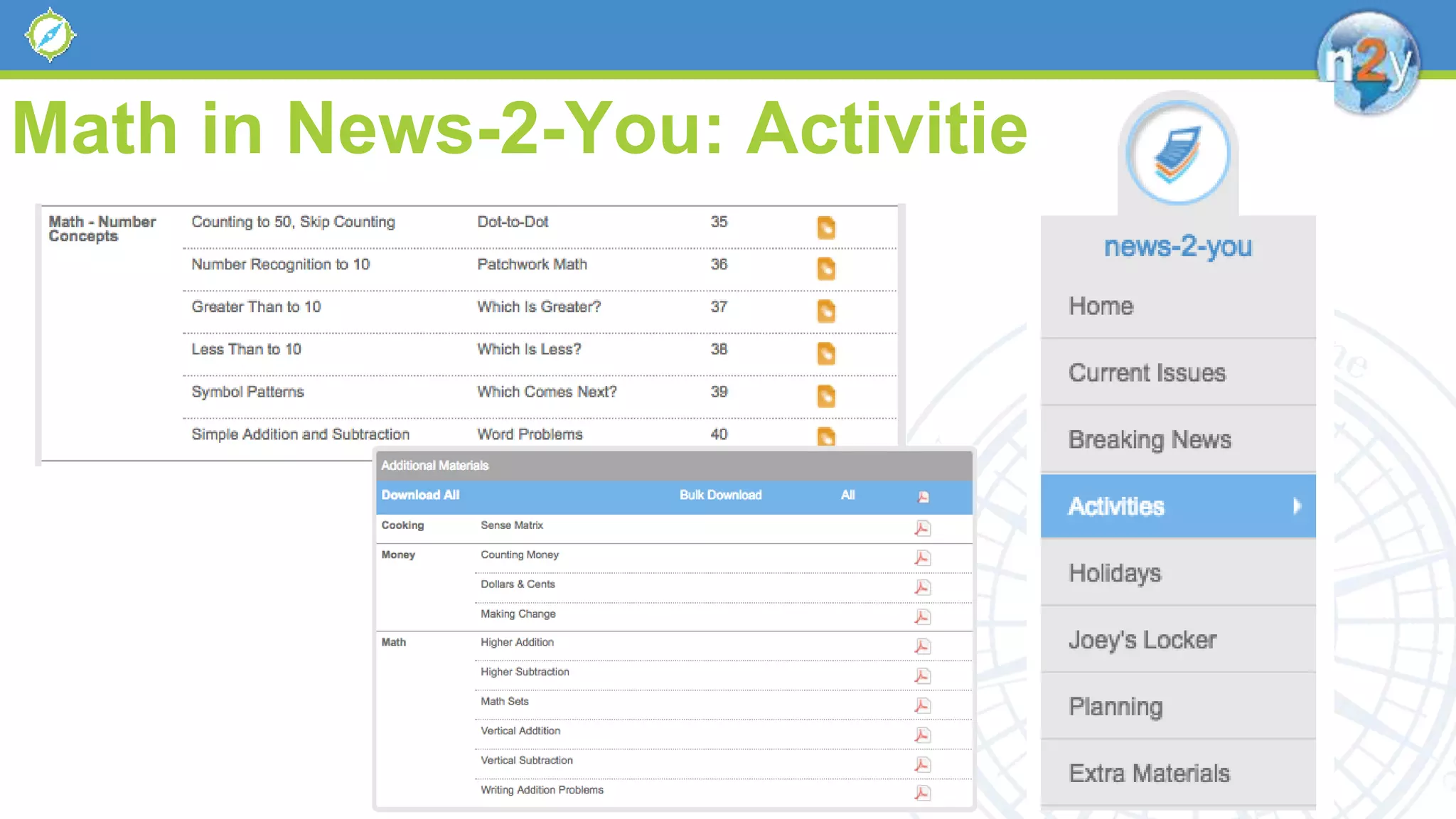Click the Higher Subtraction entry
Screen dimensions: 1456x819
pyautogui.click(x=525, y=672)
